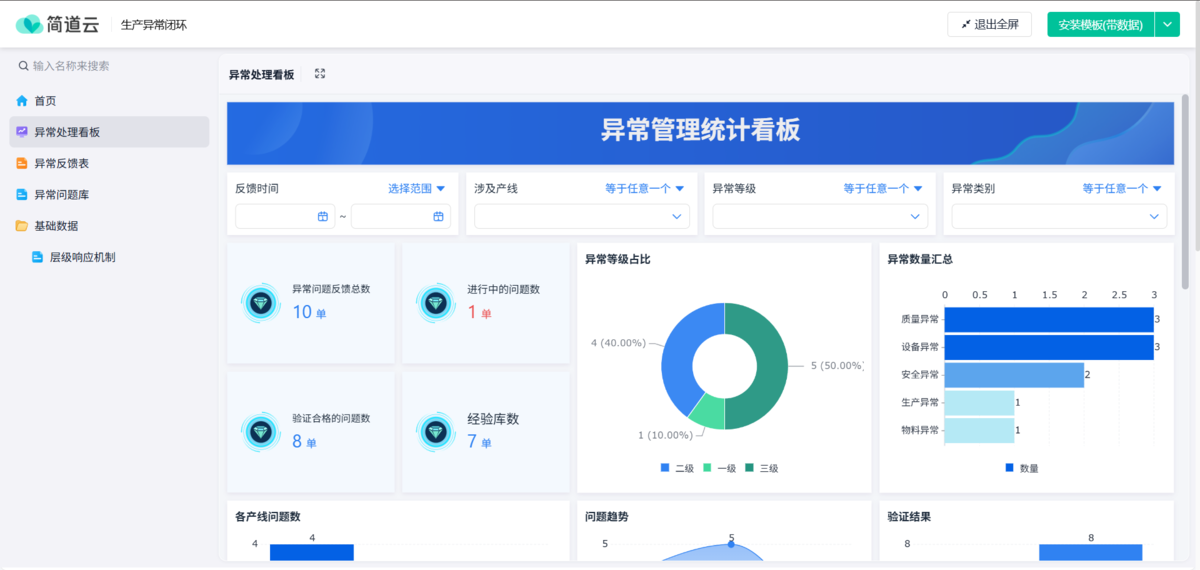The width and height of the screenshot is (1200, 570).
Task: Click the 异常管理统计看板 banner
Action: coord(700,132)
